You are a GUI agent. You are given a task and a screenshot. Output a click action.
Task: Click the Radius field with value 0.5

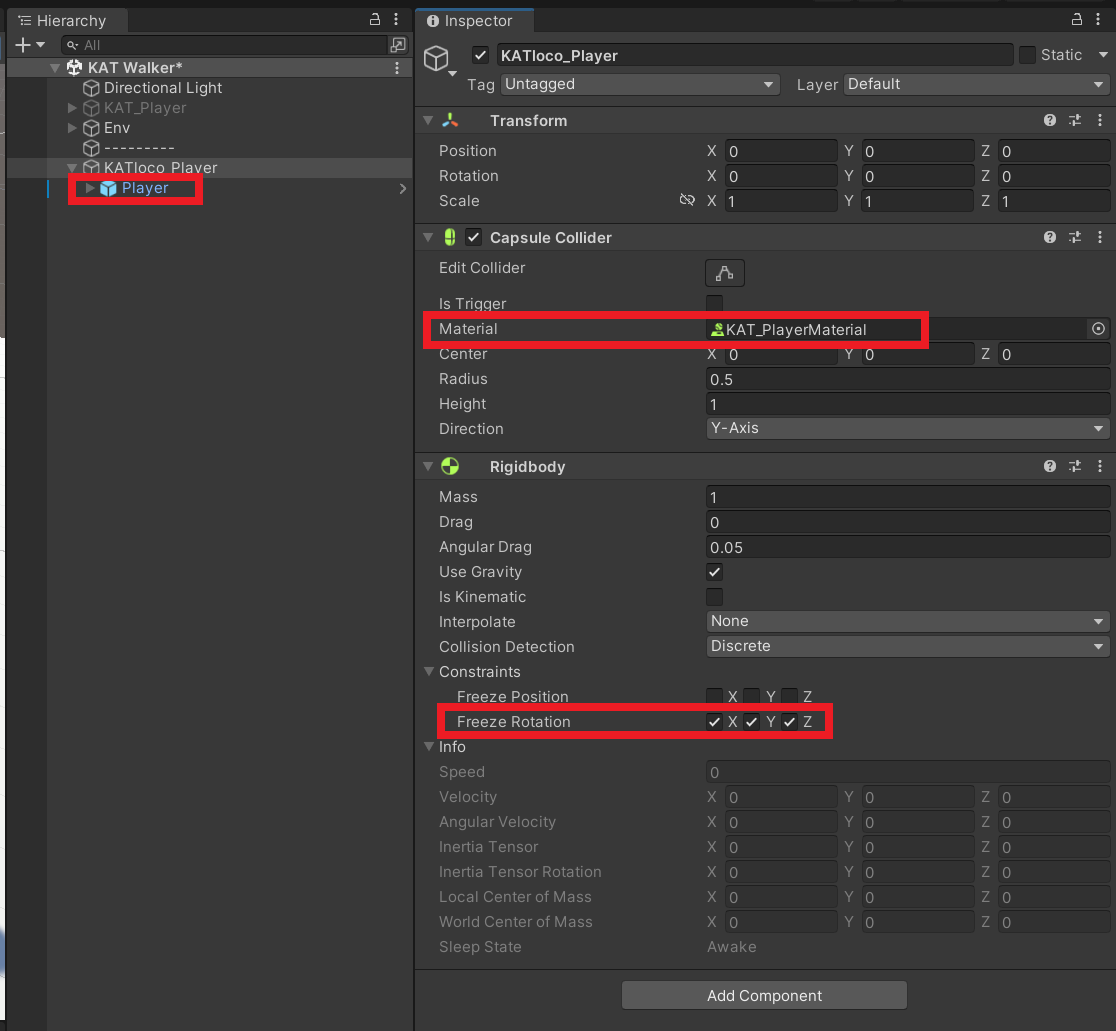[x=907, y=379]
